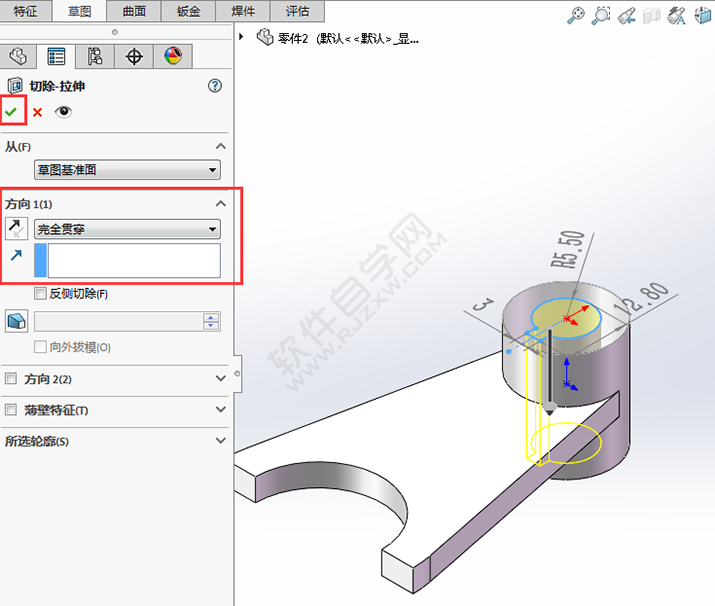Screen dimensions: 715x606
Task: Toggle detailed preview eye icon
Action: pos(63,112)
